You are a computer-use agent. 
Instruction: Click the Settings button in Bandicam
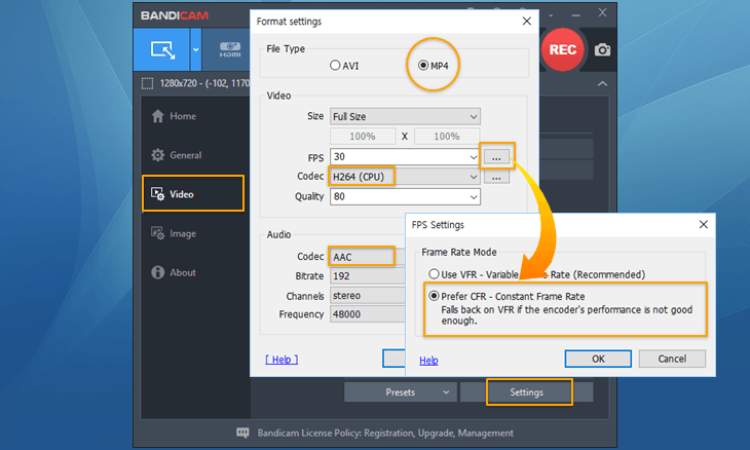coord(527,392)
